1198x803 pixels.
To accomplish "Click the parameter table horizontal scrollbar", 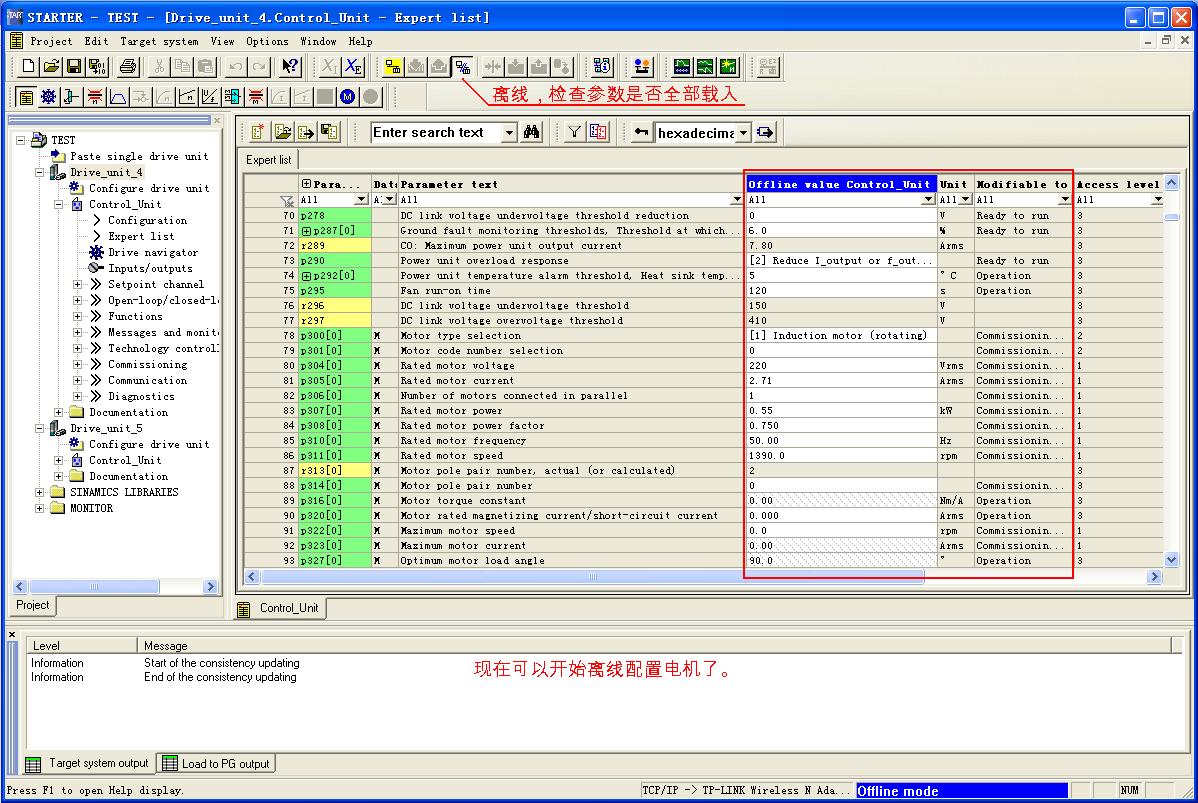I will pos(592,577).
